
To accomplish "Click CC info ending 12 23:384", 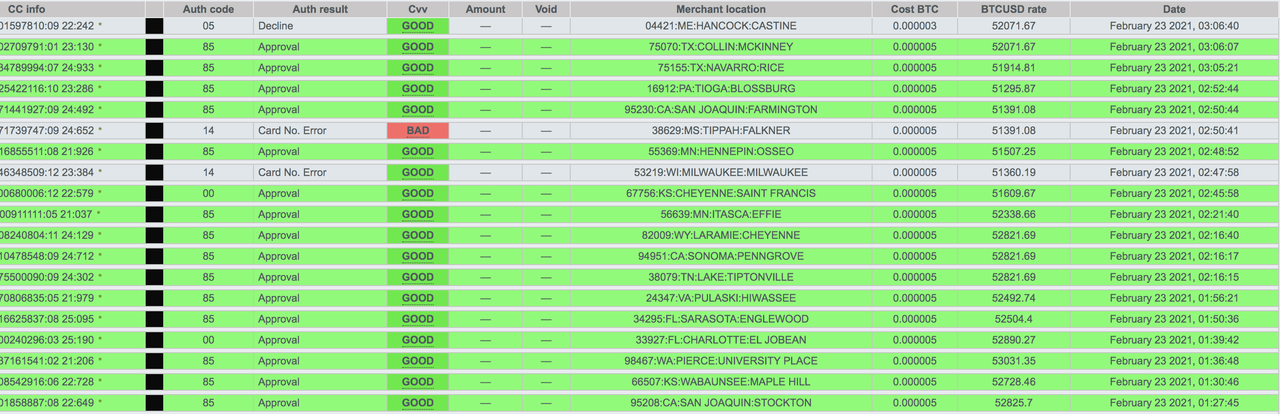I will click(x=47, y=173).
